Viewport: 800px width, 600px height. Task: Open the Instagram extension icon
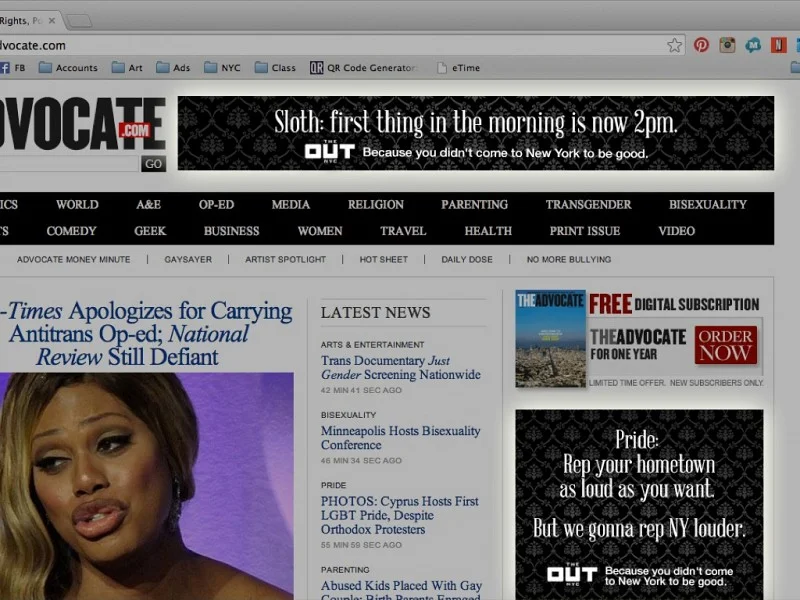pyautogui.click(x=727, y=45)
